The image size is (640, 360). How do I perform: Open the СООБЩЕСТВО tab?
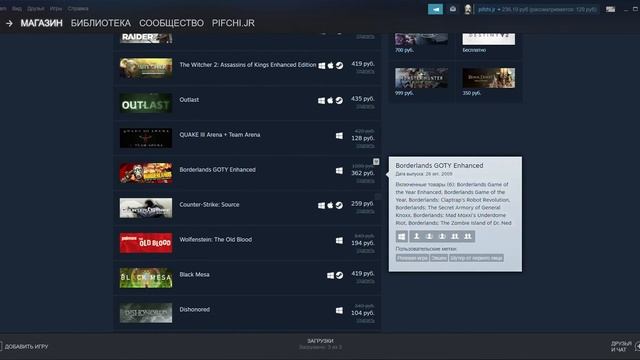[171, 23]
